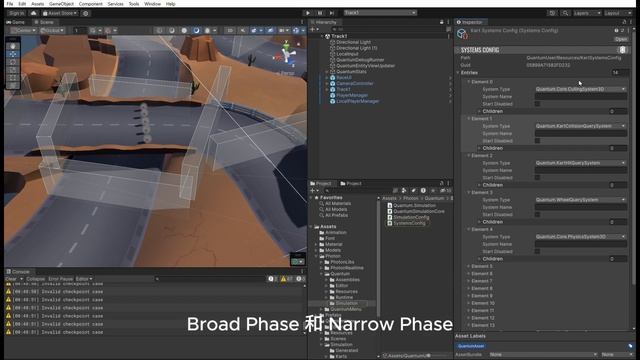
Task: Collapse the Track1 scene in Hierarchy
Action: [322, 36]
